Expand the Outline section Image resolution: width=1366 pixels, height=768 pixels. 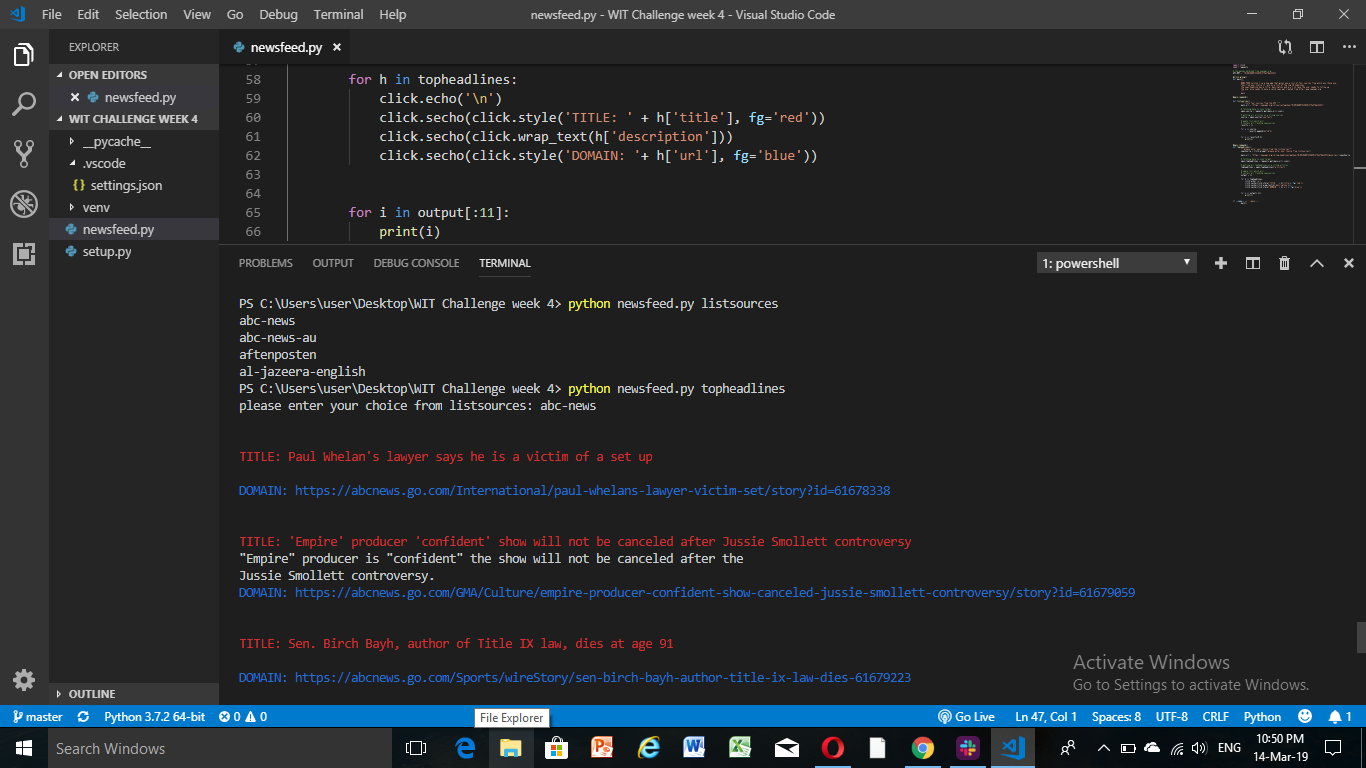pyautogui.click(x=134, y=694)
